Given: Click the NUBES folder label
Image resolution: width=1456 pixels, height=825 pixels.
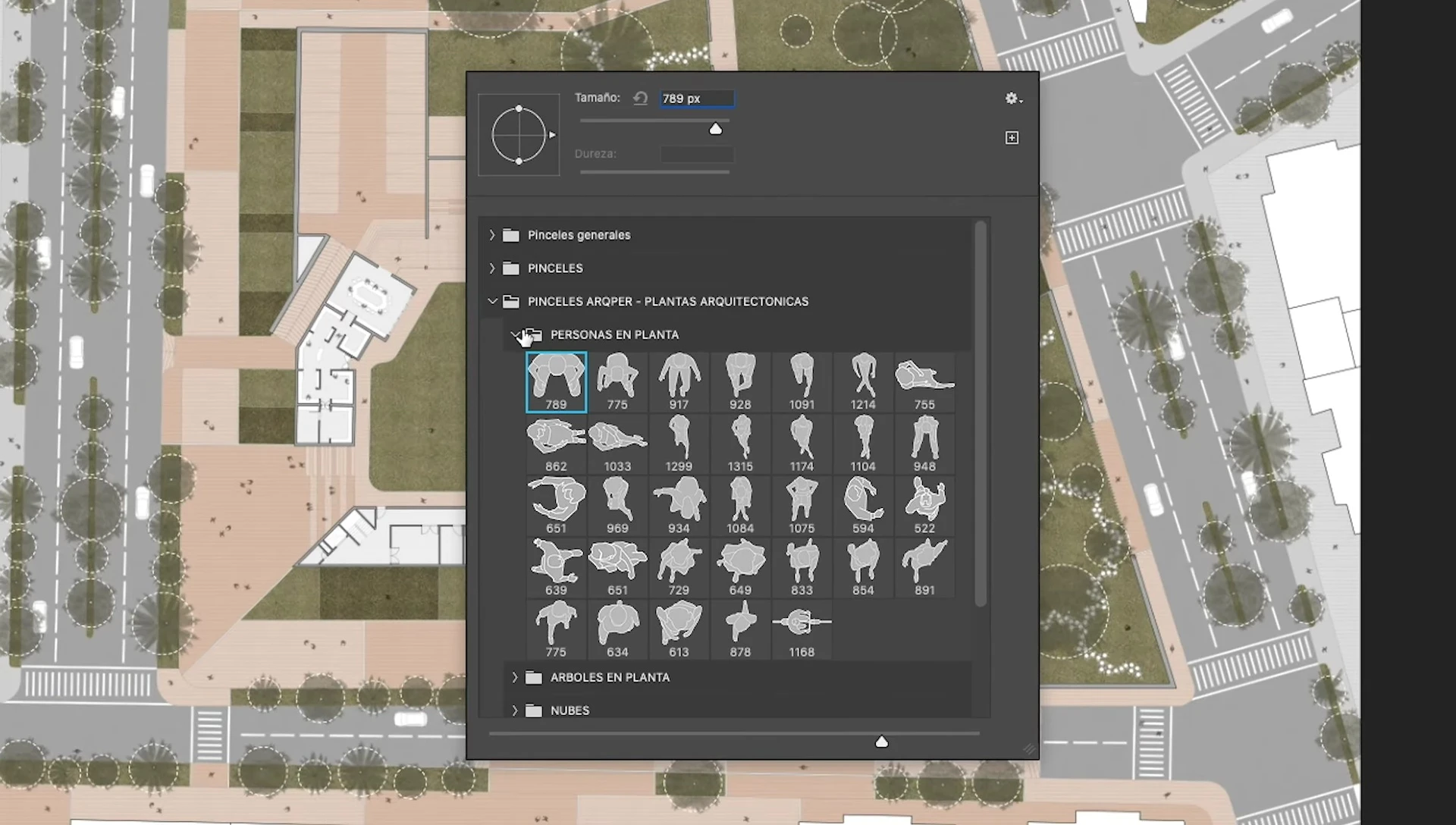Looking at the screenshot, I should [570, 711].
